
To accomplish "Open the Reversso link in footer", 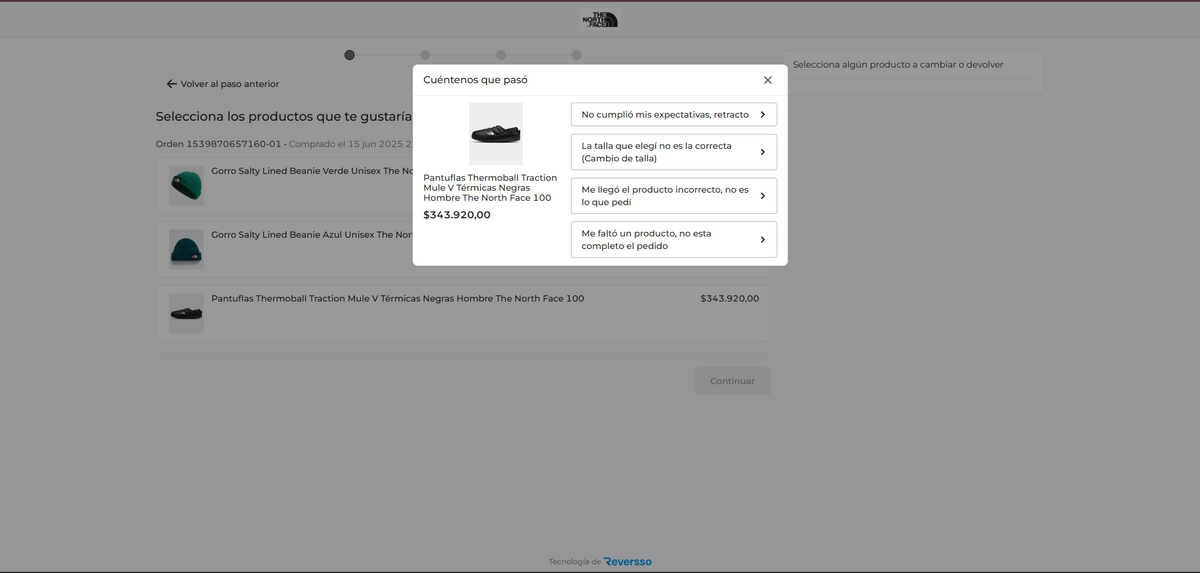I will point(628,562).
